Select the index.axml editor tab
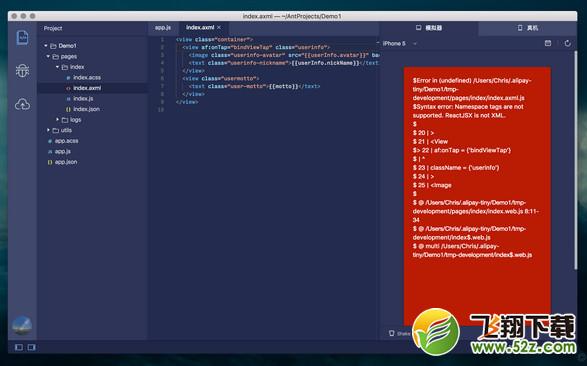This screenshot has height=366, width=587. pos(200,28)
